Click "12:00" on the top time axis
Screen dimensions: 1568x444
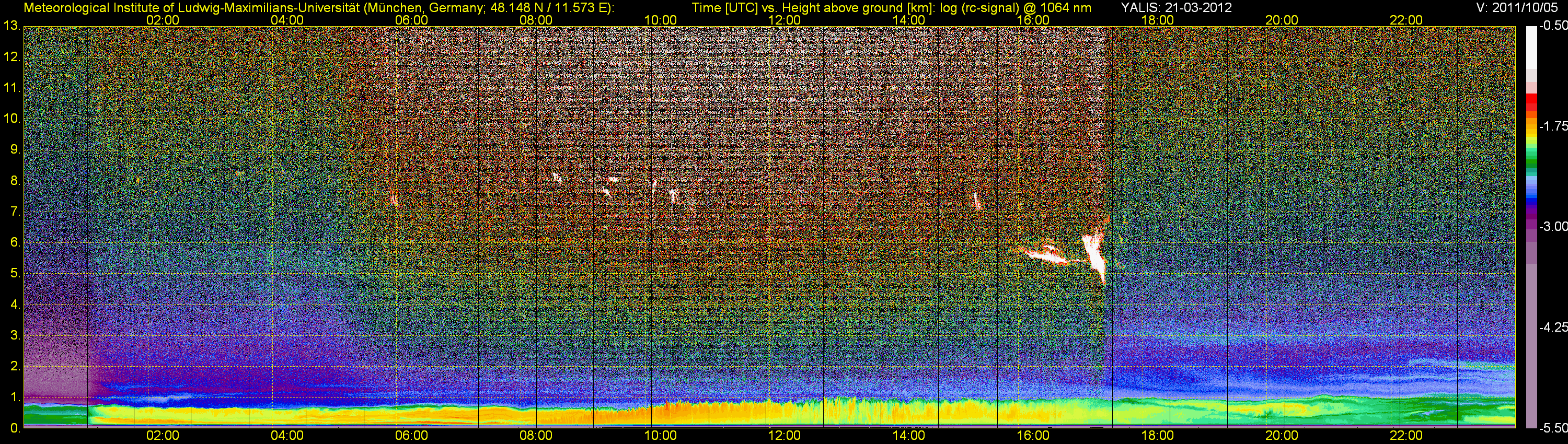(784, 20)
